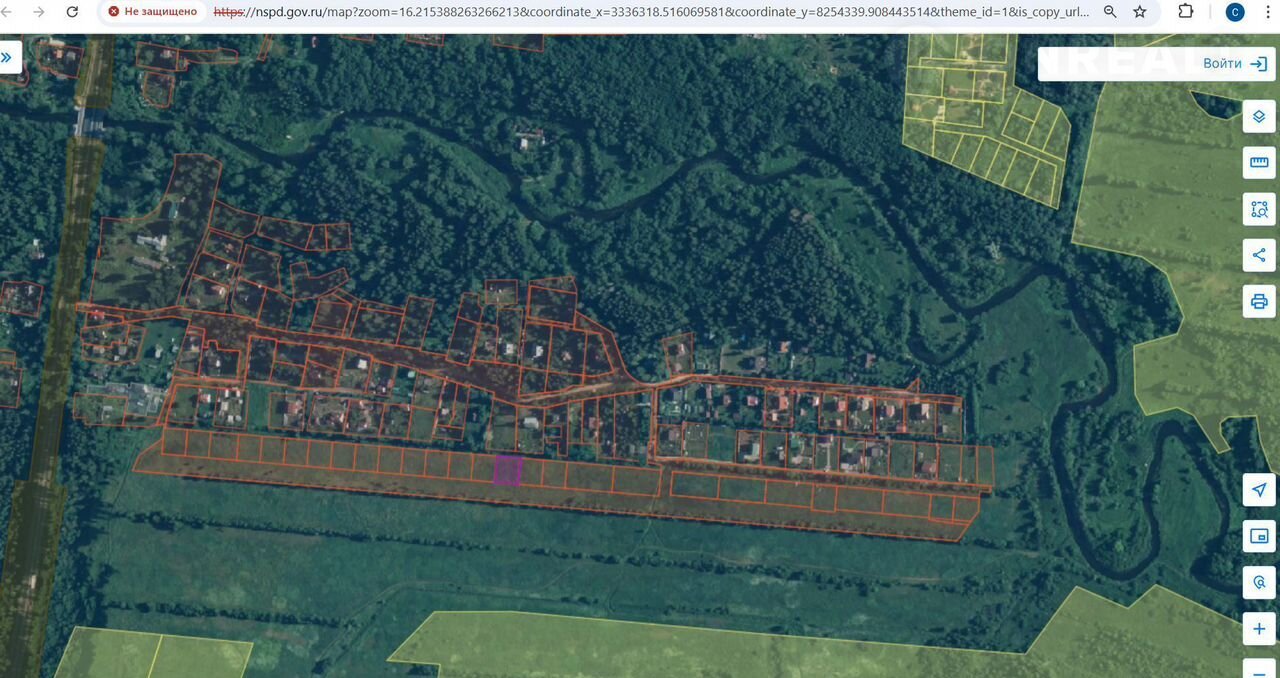Click the browser address bar URL
This screenshot has width=1280, height=678.
click(650, 12)
